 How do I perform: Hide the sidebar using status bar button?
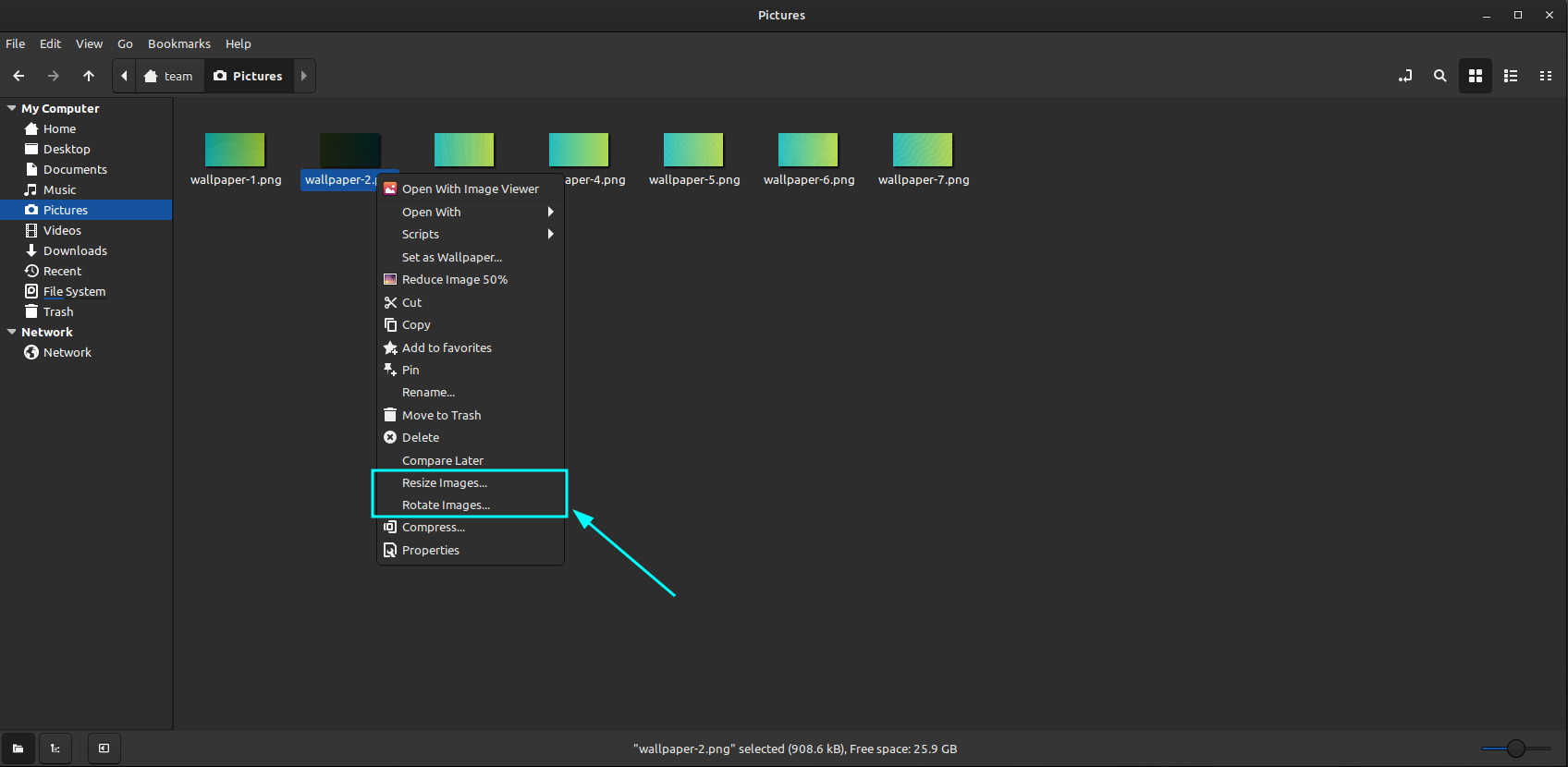pos(104,749)
